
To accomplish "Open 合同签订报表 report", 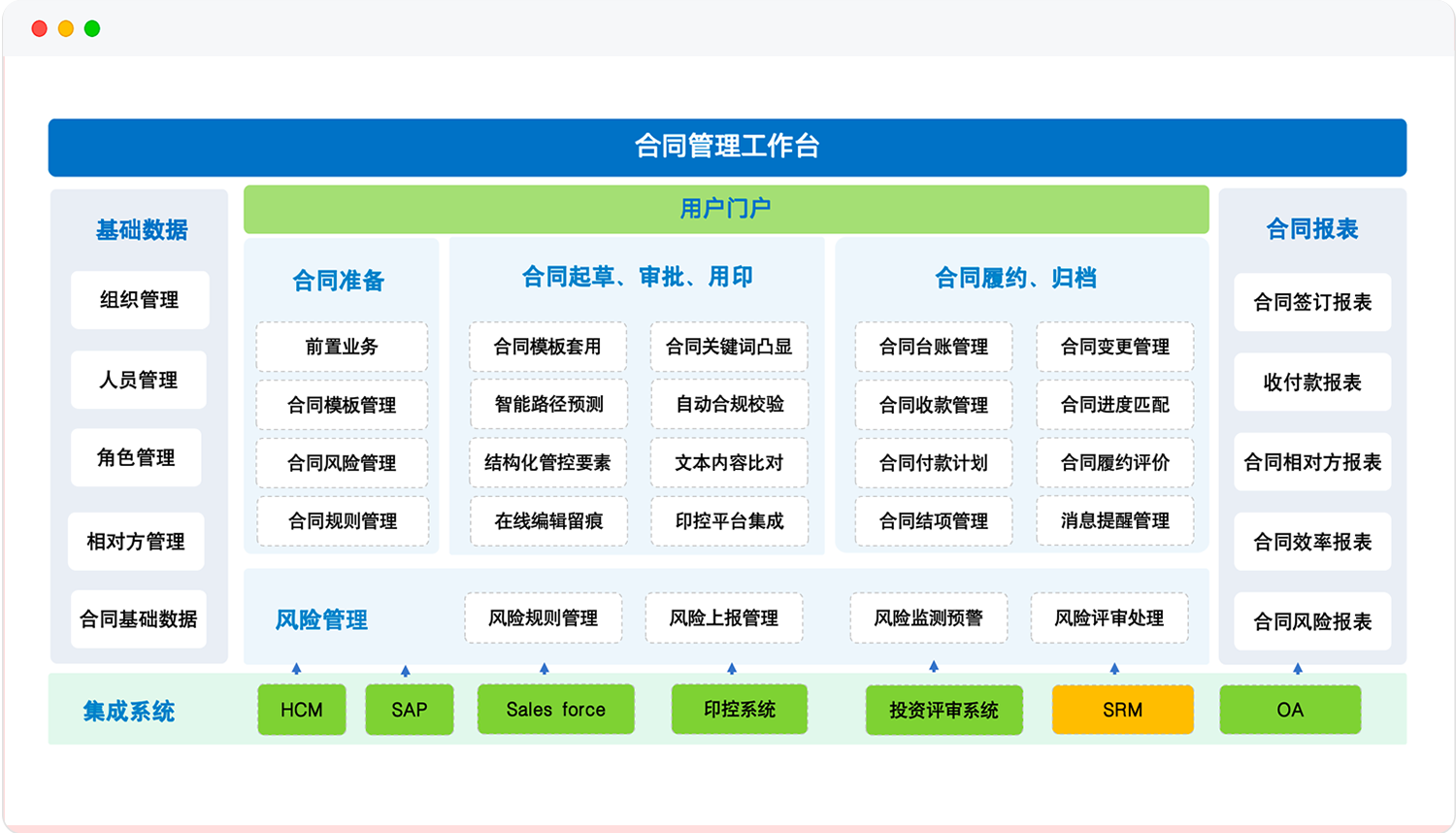I will pos(1312,303).
